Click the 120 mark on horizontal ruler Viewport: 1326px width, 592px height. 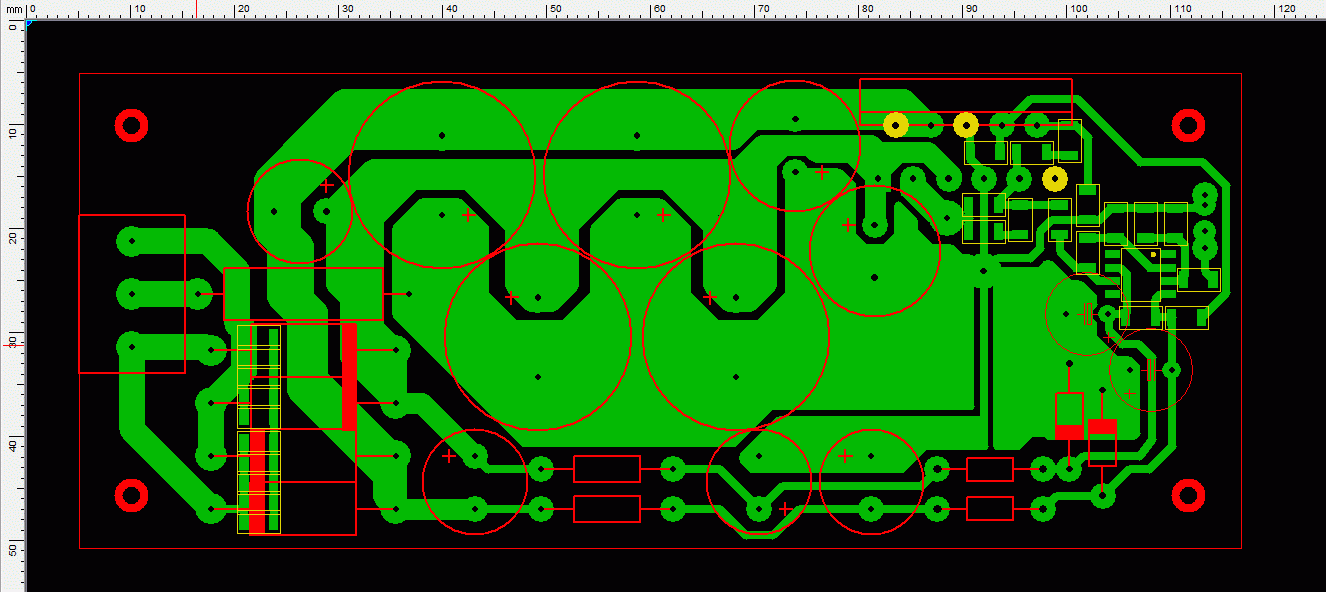pos(1288,9)
